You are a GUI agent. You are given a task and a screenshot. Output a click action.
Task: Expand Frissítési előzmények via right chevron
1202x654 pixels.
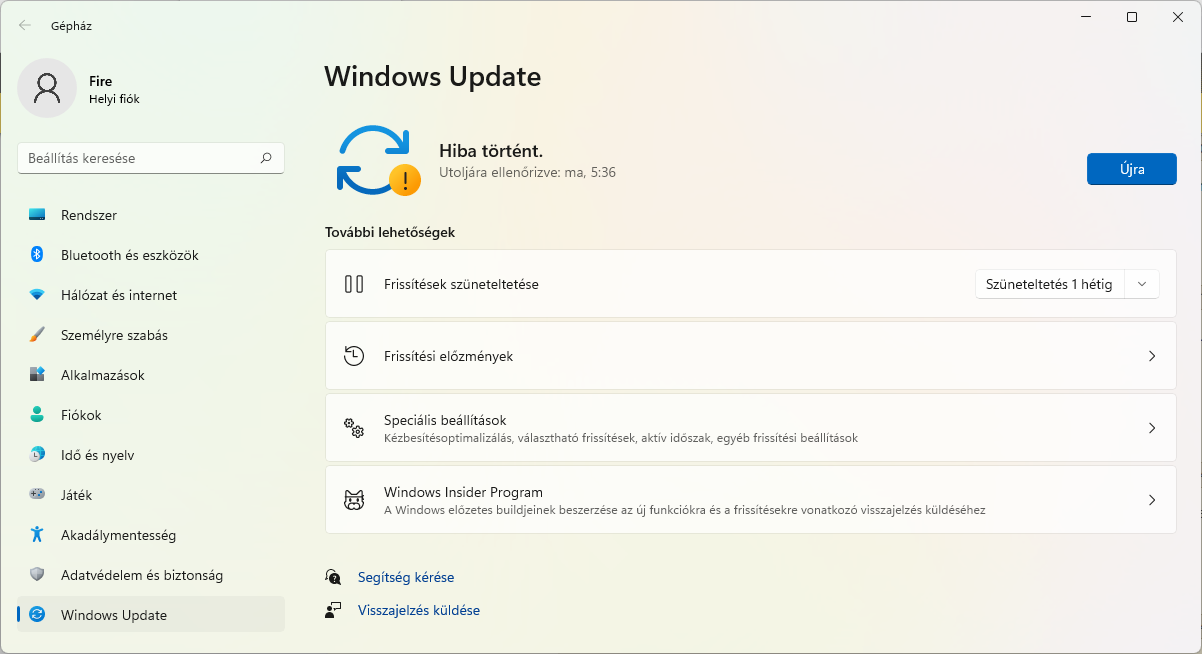tap(1152, 356)
